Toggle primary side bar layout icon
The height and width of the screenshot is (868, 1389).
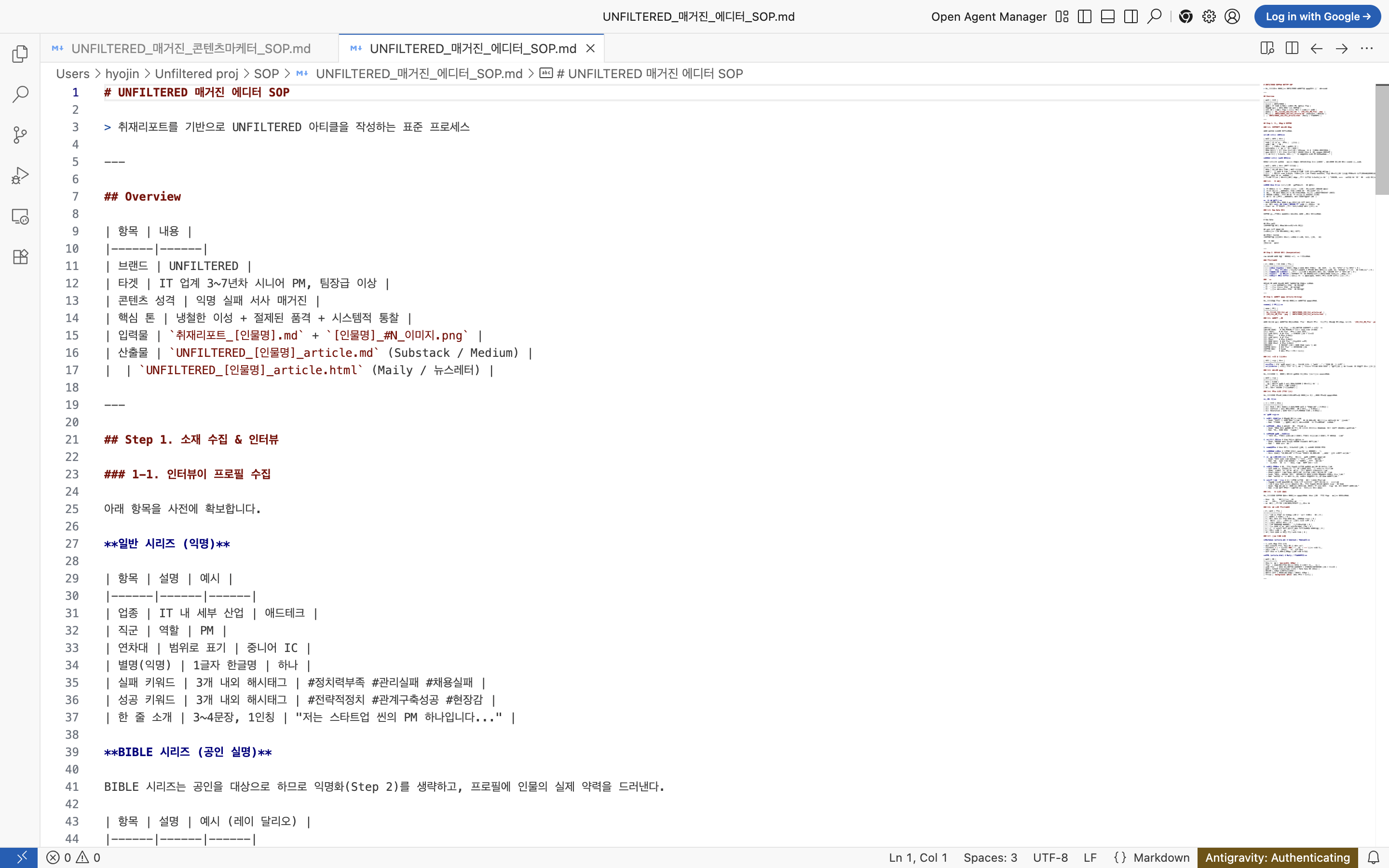click(1084, 17)
